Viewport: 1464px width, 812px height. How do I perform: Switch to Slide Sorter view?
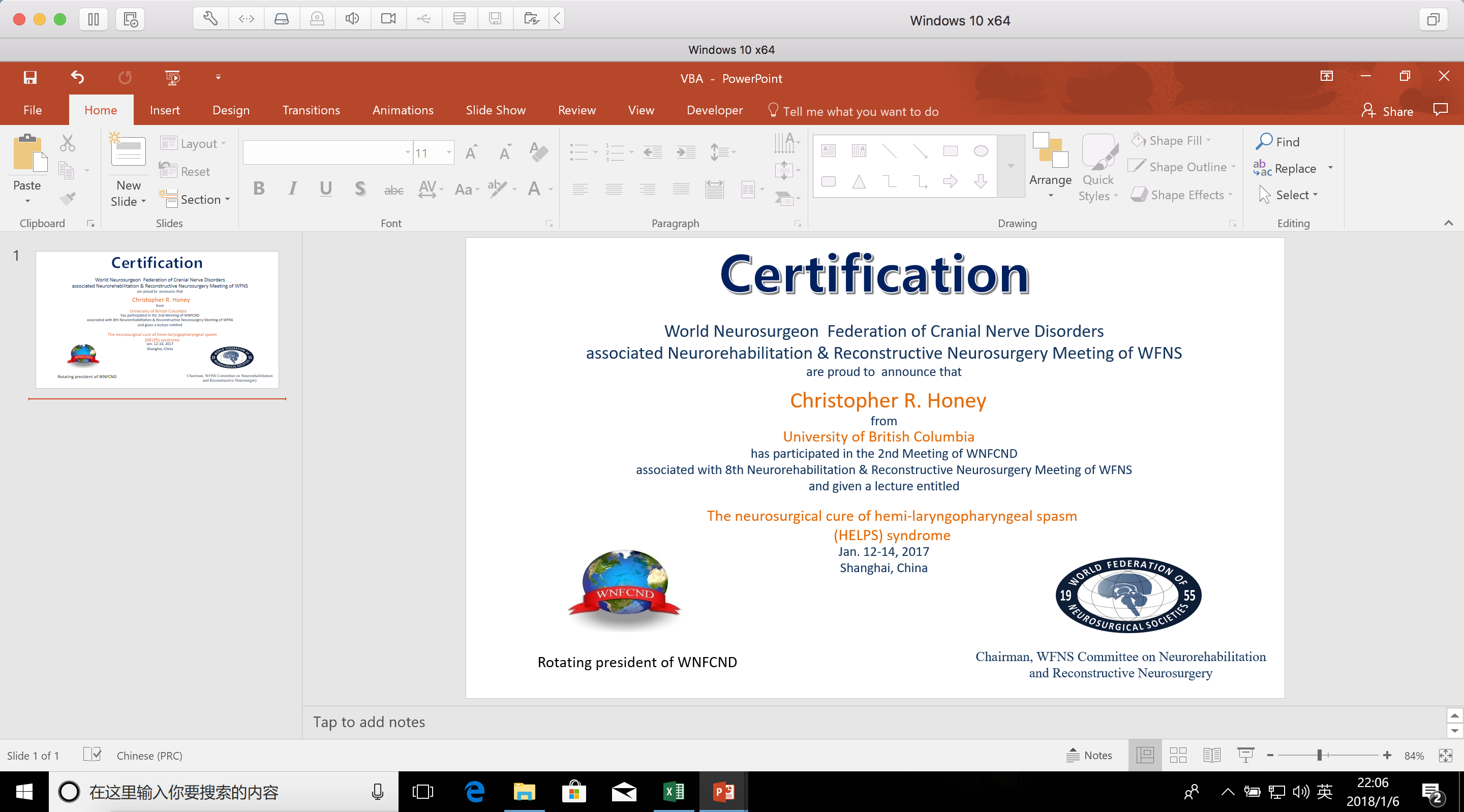click(1178, 755)
